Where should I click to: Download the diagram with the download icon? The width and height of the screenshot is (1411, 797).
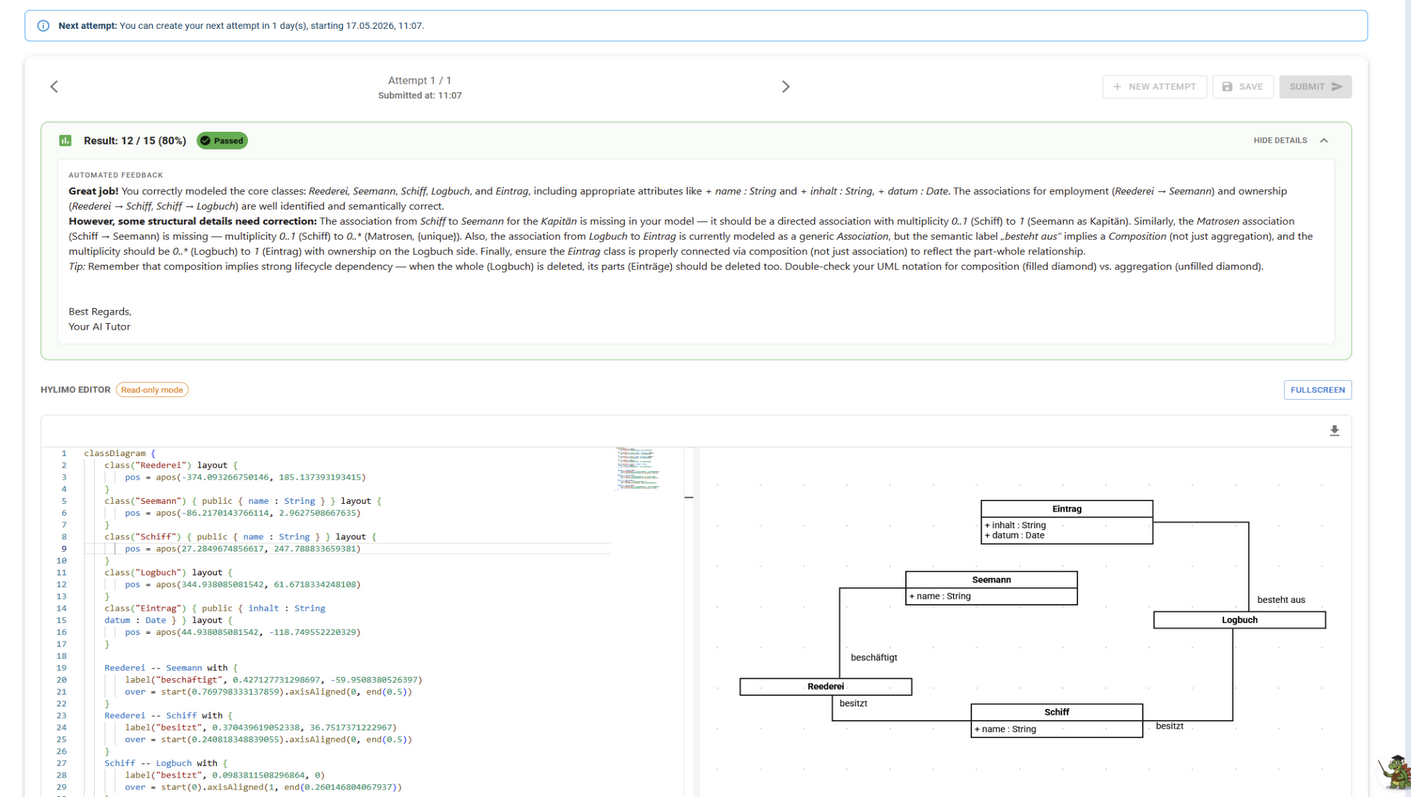(1334, 431)
